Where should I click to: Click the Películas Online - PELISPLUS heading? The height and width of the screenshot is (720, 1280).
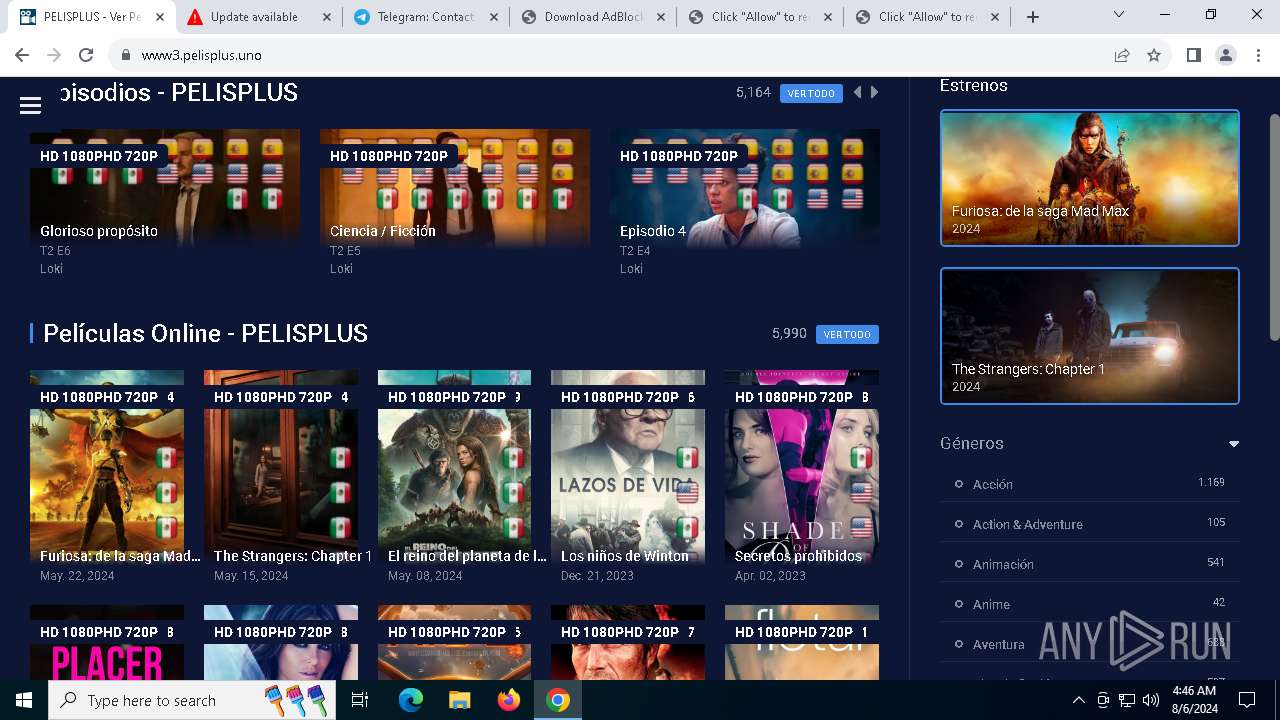205,333
